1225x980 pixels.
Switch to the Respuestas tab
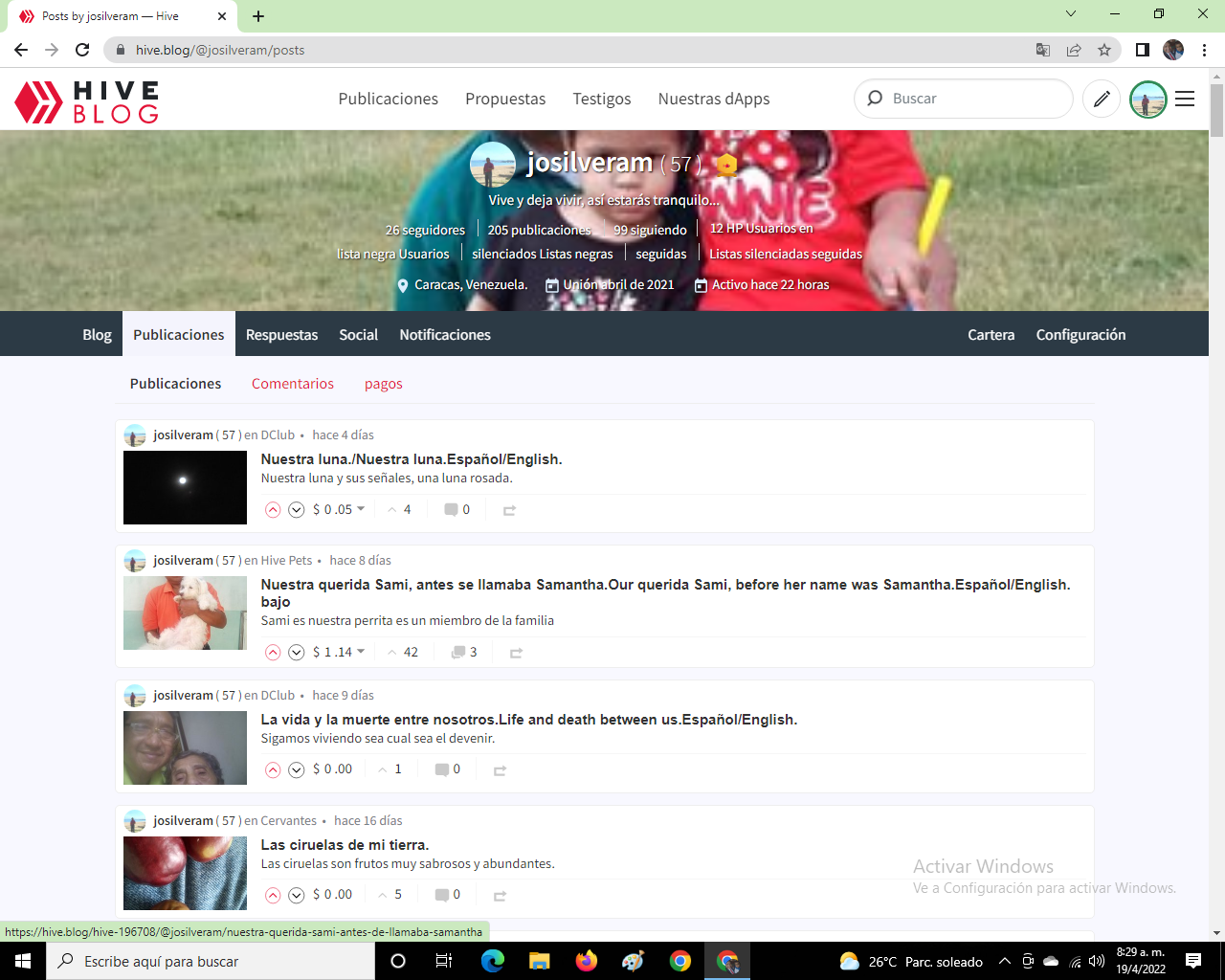click(281, 334)
